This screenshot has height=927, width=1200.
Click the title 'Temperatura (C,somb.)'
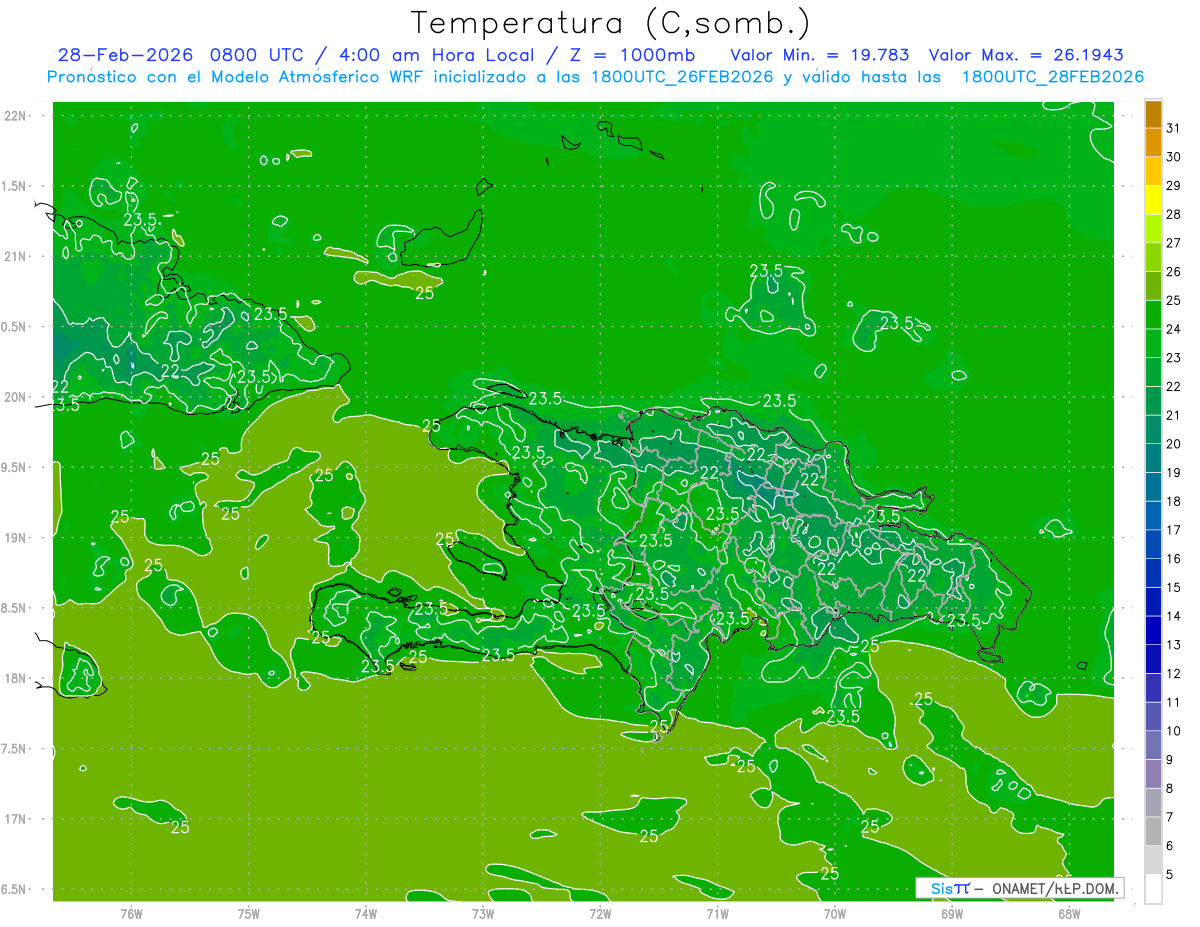(611, 23)
